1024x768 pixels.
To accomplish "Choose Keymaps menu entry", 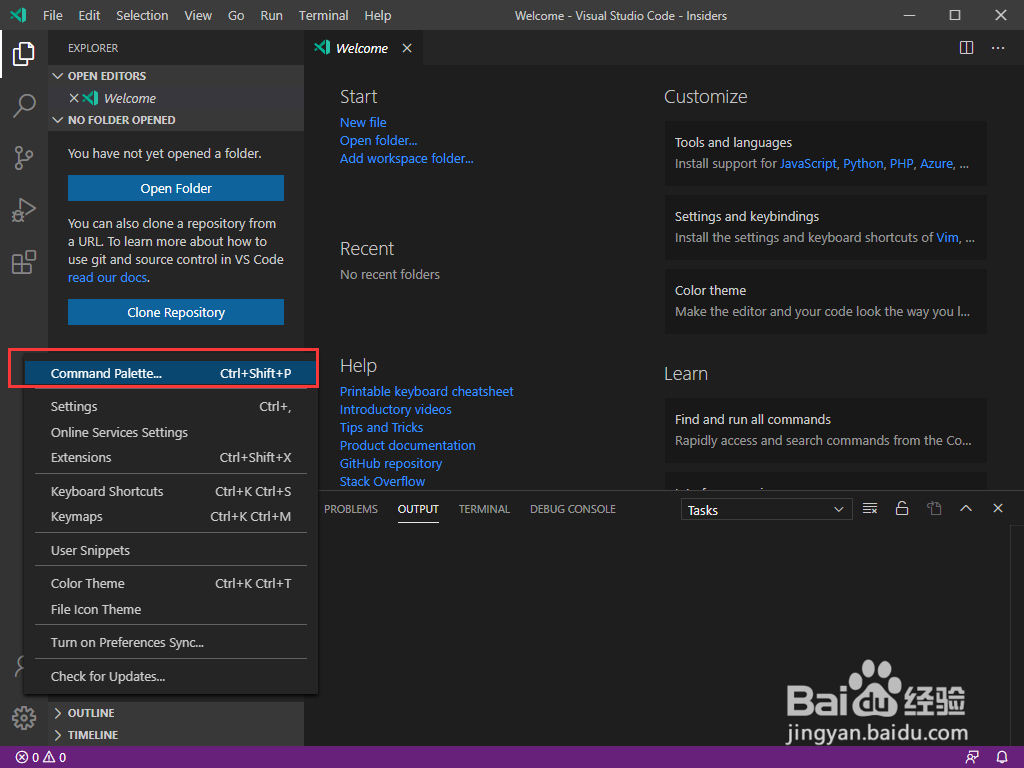I will pos(171,517).
